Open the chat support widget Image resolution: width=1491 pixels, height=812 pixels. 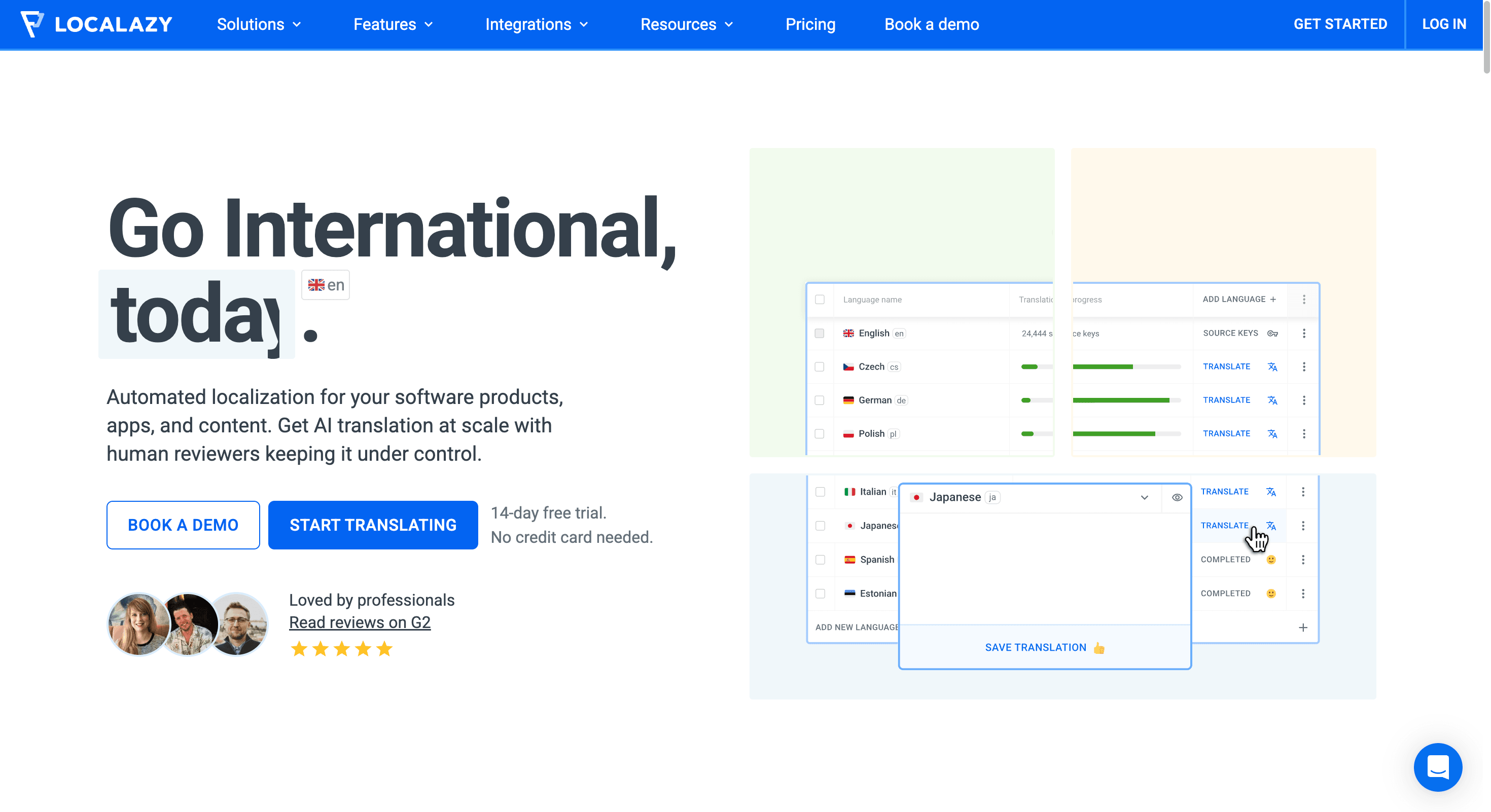(1438, 767)
